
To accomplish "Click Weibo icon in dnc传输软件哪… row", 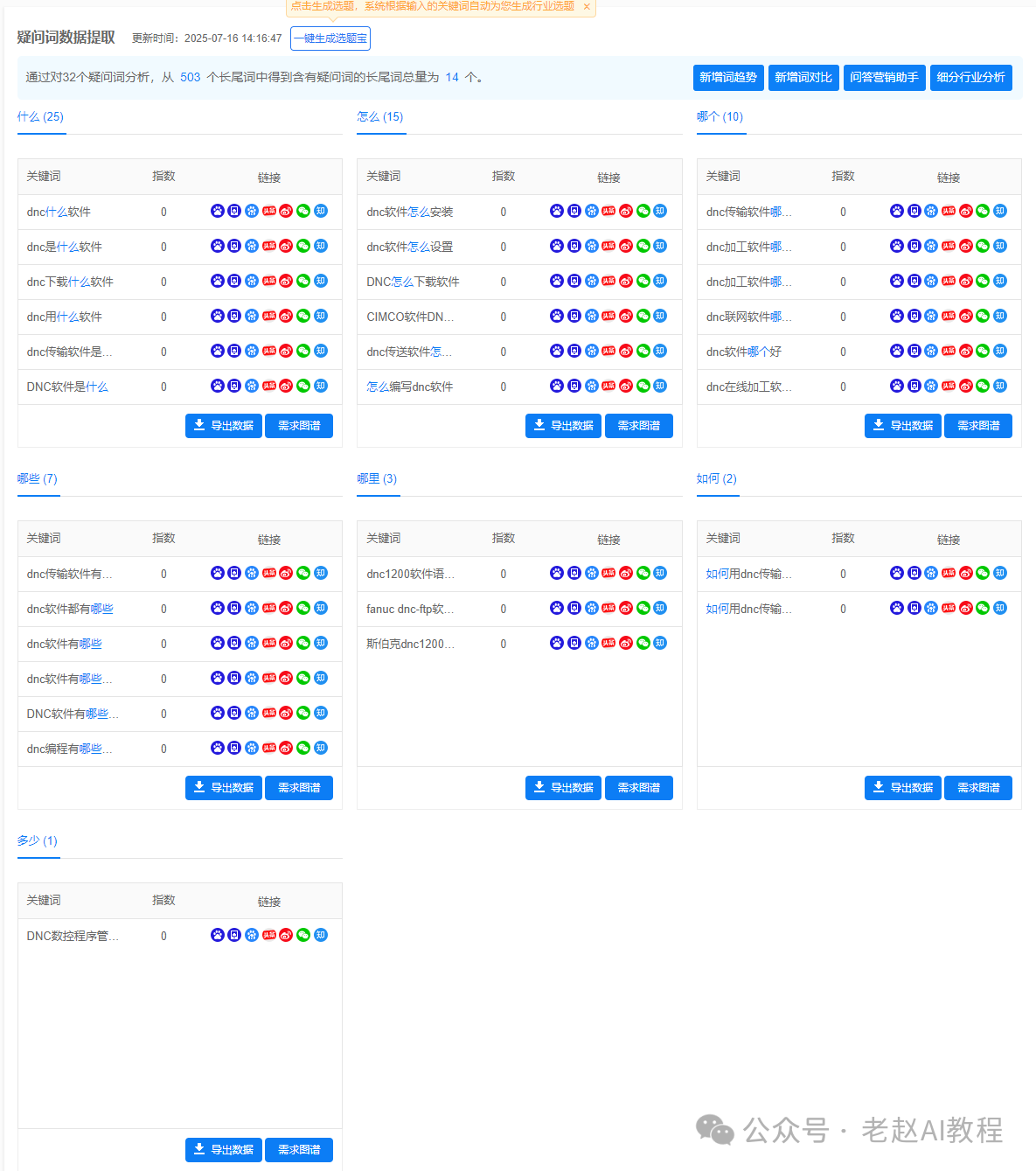I will pyautogui.click(x=966, y=211).
